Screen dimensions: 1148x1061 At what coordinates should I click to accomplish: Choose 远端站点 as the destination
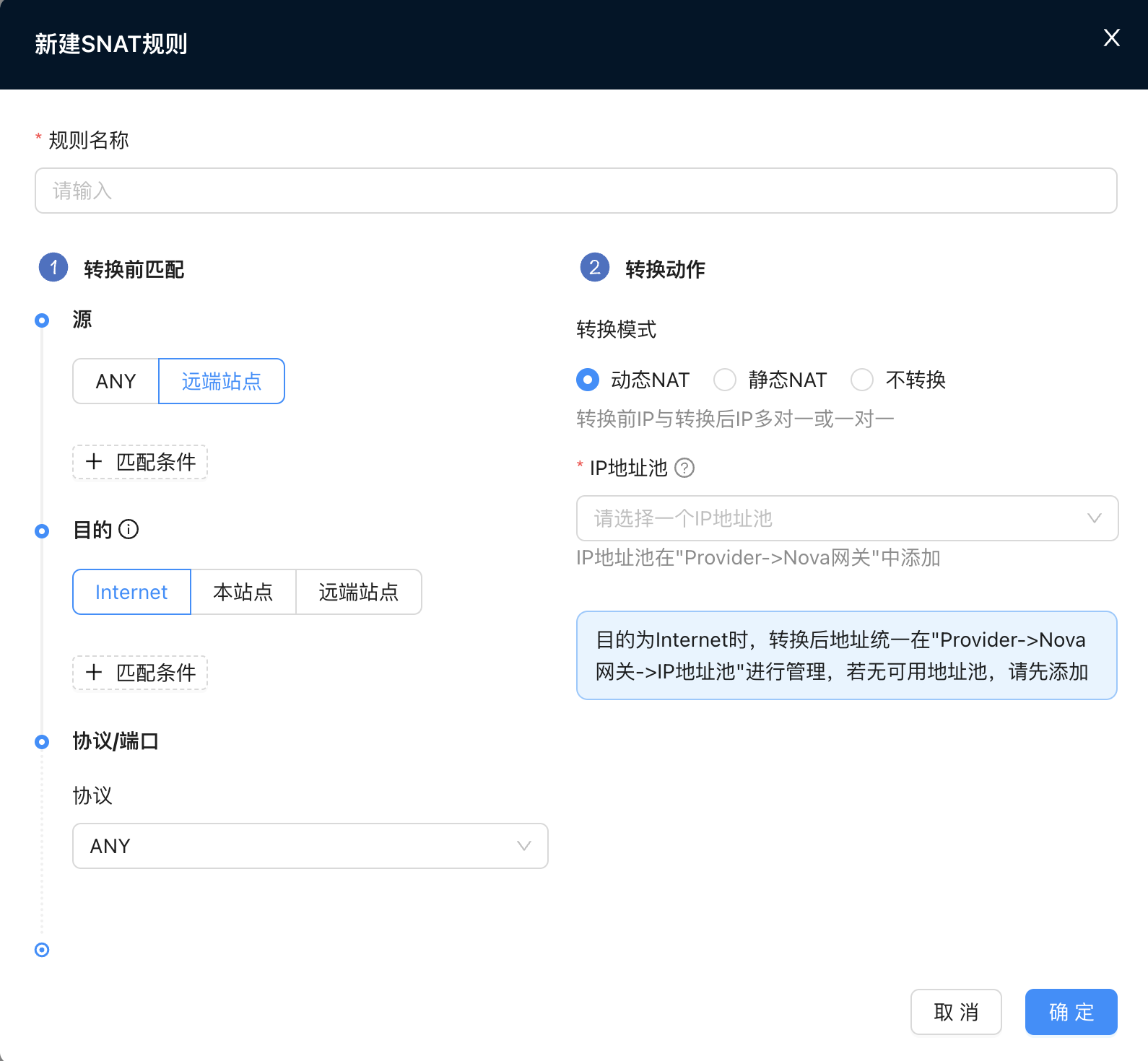(359, 592)
